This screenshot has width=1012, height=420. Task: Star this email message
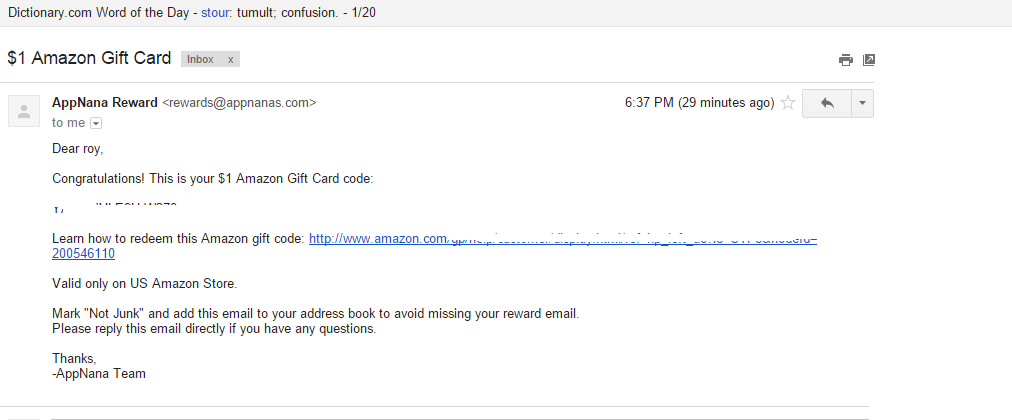(x=788, y=103)
